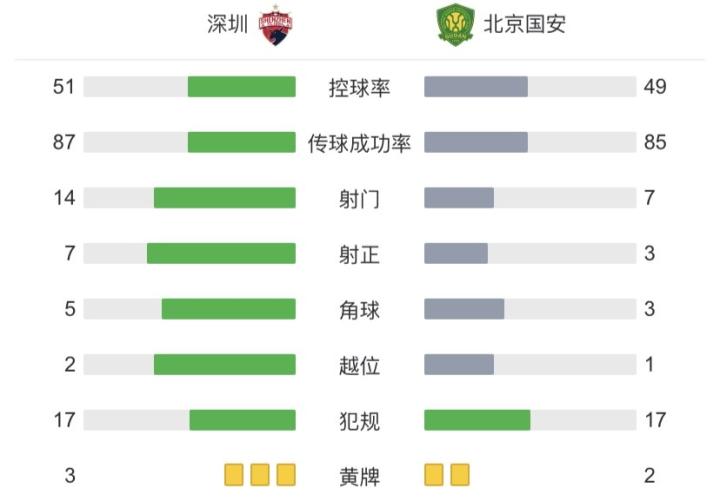This screenshot has width=720, height=501.
Task: Click Beijing Guoan's second yellow card icon
Action: [460, 475]
